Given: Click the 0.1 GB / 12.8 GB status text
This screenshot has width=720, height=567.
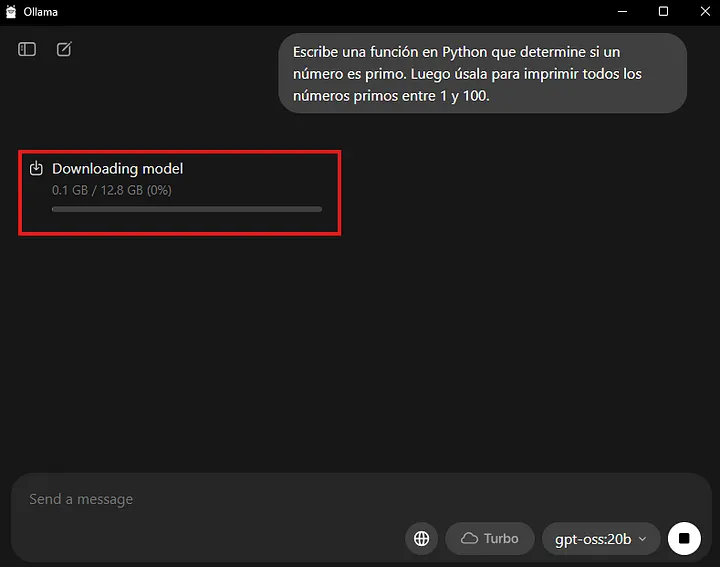Looking at the screenshot, I should (112, 190).
